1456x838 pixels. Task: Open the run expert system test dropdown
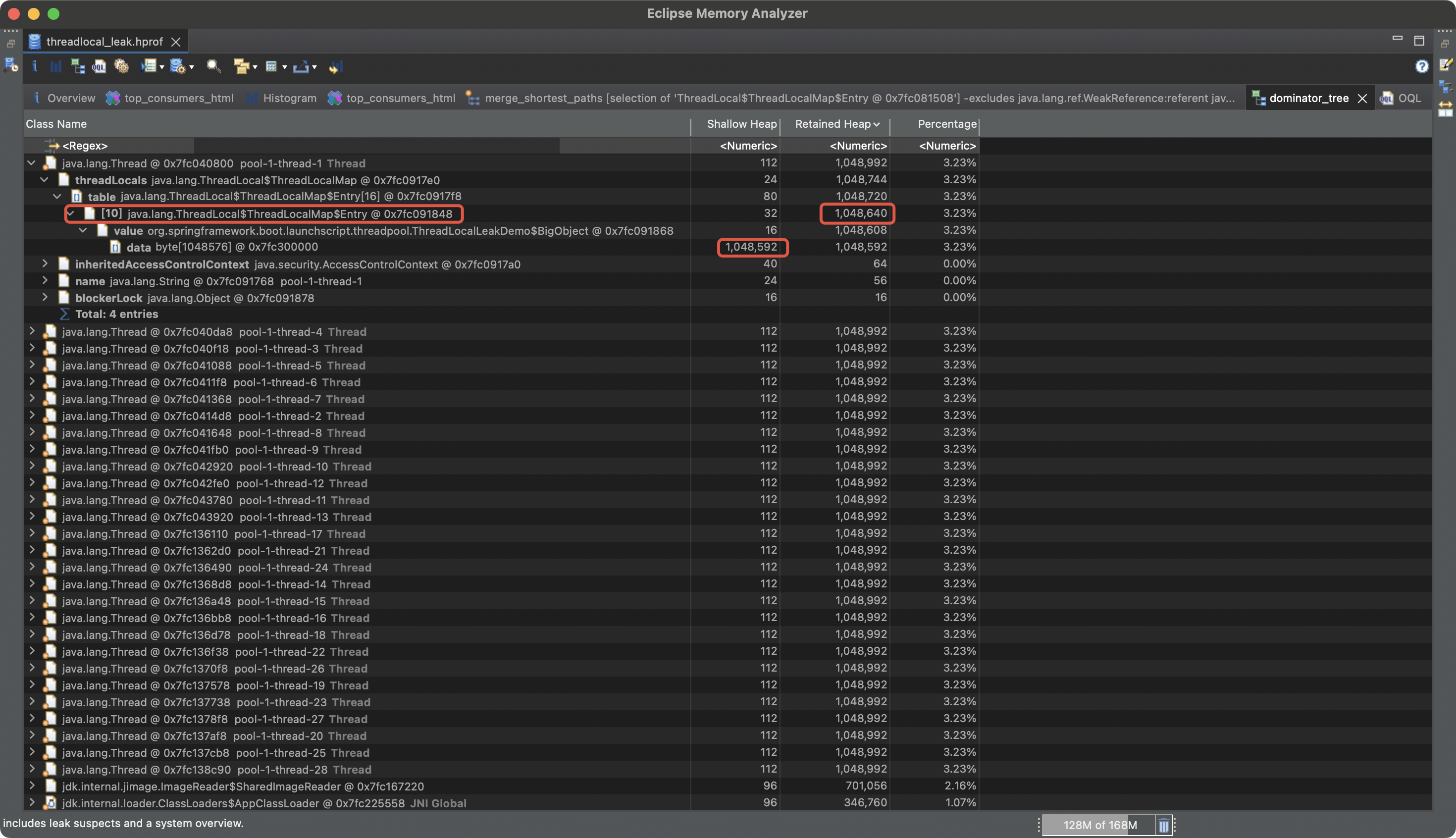[162, 67]
